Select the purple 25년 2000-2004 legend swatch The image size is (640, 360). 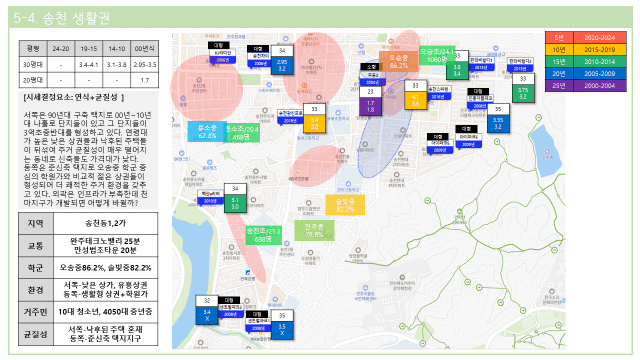[x=586, y=86]
